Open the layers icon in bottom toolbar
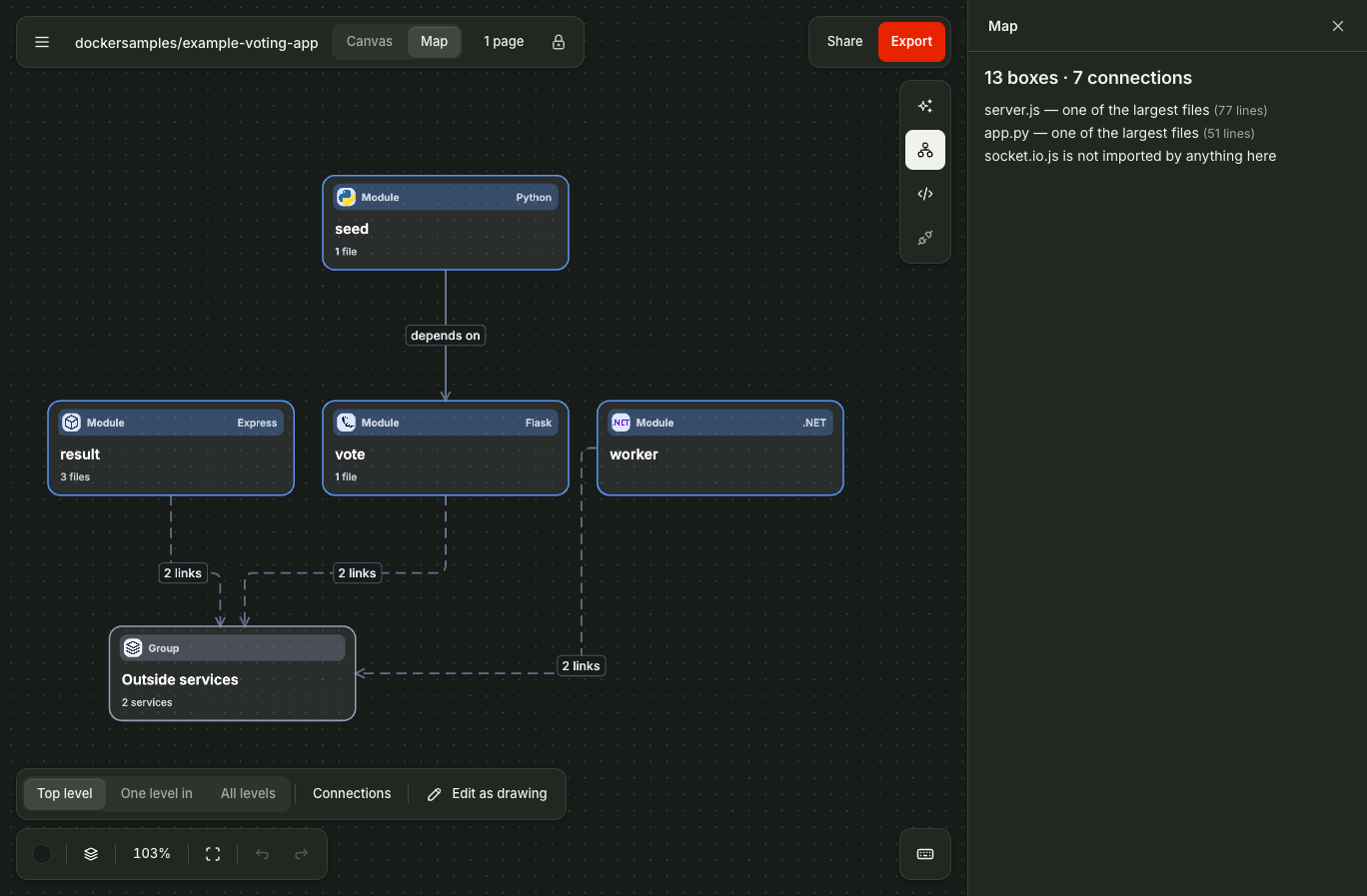The image size is (1367, 896). point(91,854)
